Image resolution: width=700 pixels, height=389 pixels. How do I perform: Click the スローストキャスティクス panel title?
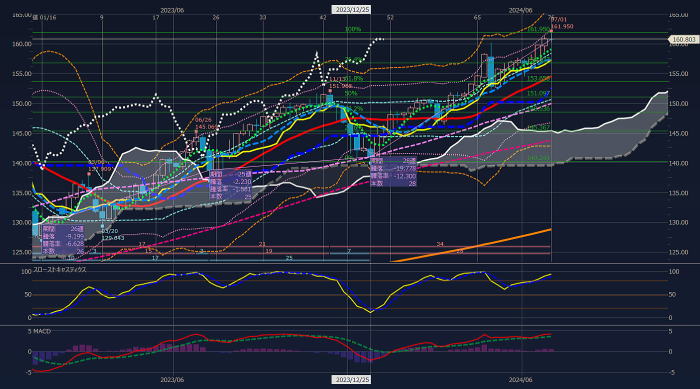[x=60, y=270]
